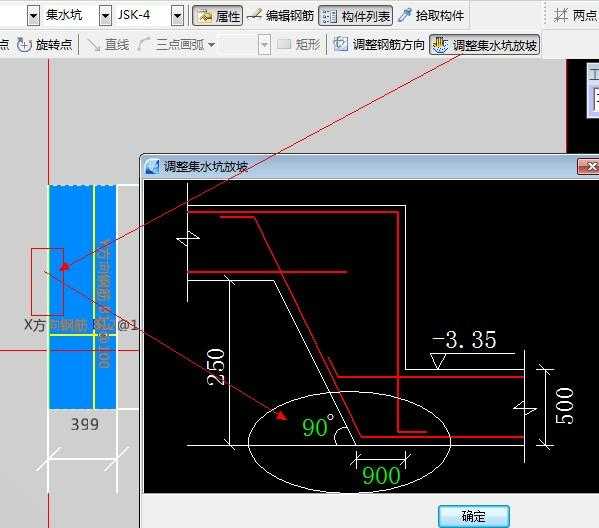This screenshot has width=599, height=528.
Task: Select the 三点画弧 three-point arc tool
Action: coord(170,45)
